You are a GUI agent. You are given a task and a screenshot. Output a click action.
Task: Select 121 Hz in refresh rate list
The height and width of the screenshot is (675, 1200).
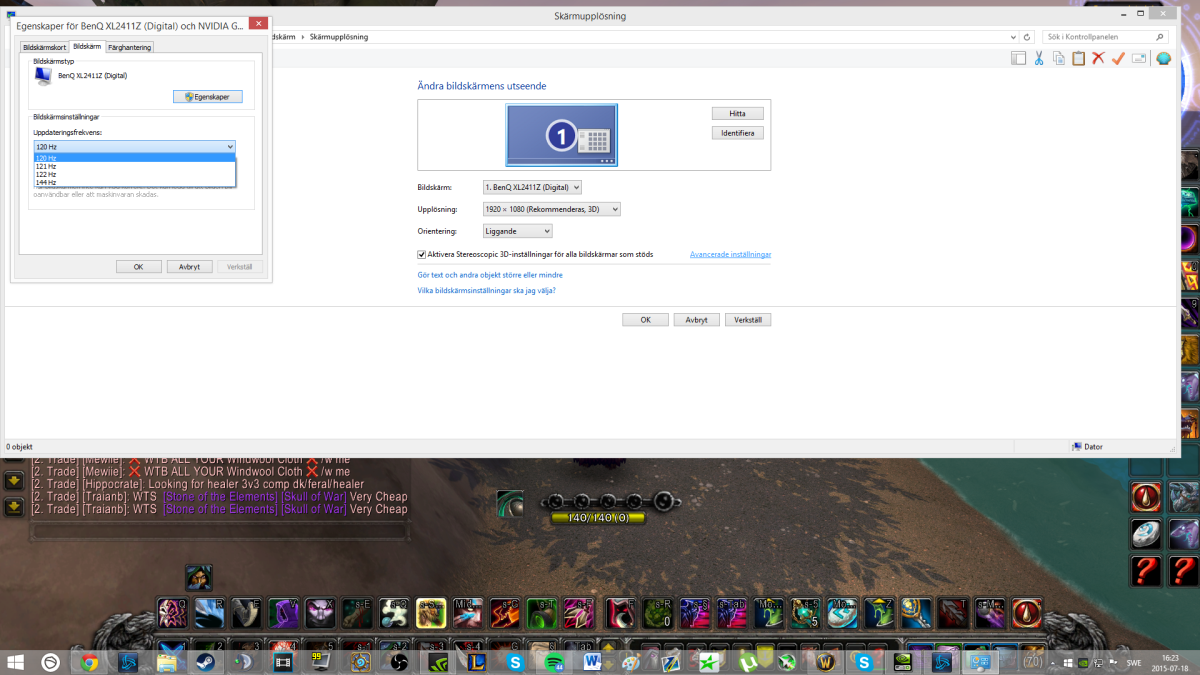[135, 166]
